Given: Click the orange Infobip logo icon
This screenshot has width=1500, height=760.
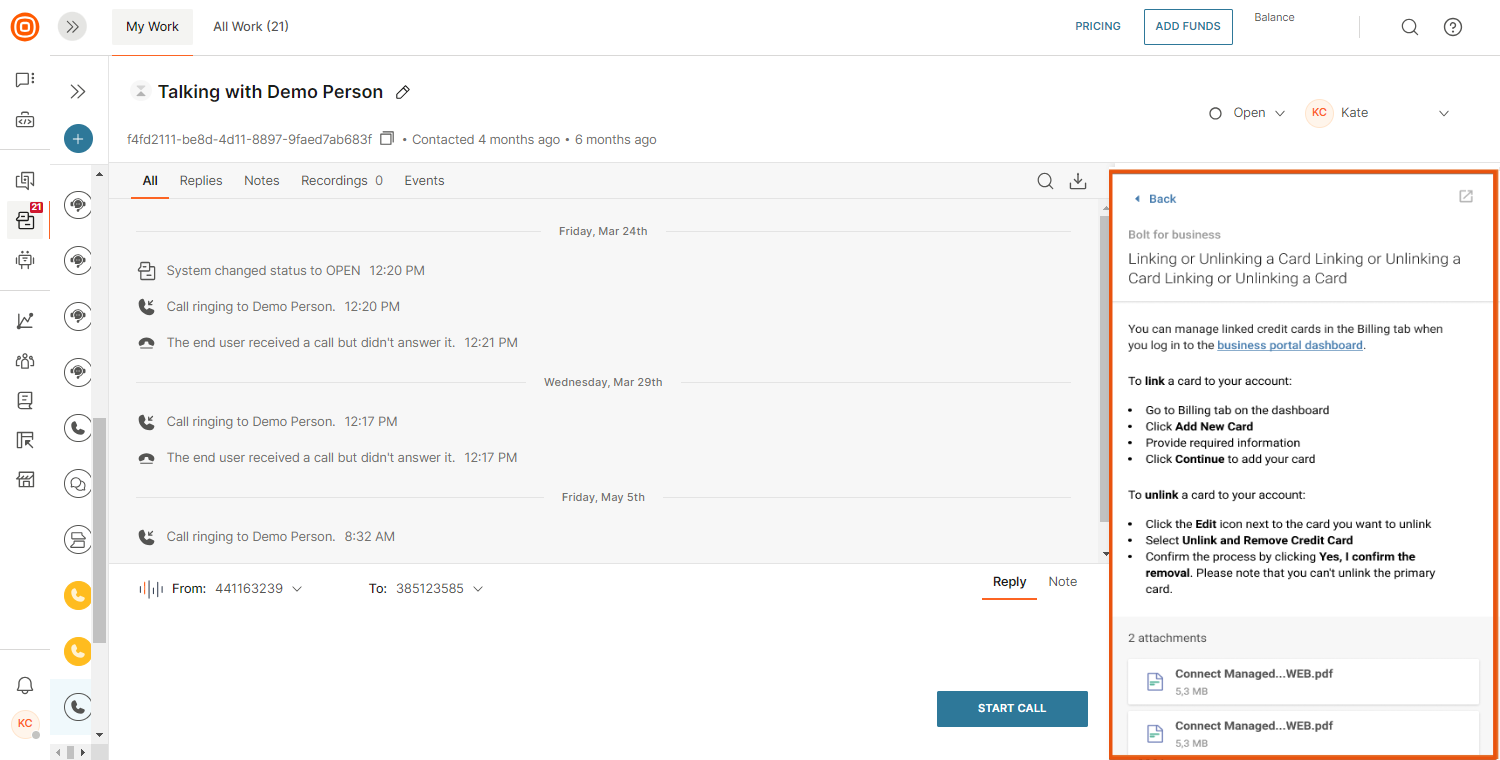Looking at the screenshot, I should (25, 27).
